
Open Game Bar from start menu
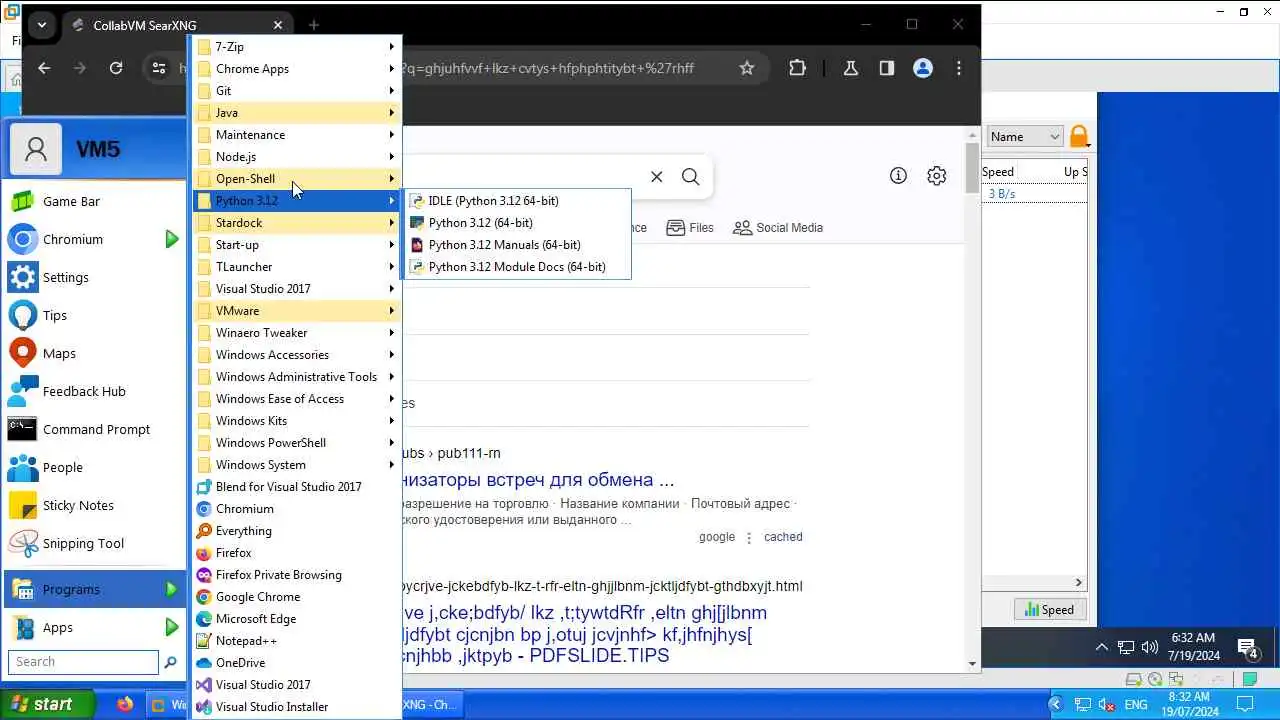tap(94, 201)
